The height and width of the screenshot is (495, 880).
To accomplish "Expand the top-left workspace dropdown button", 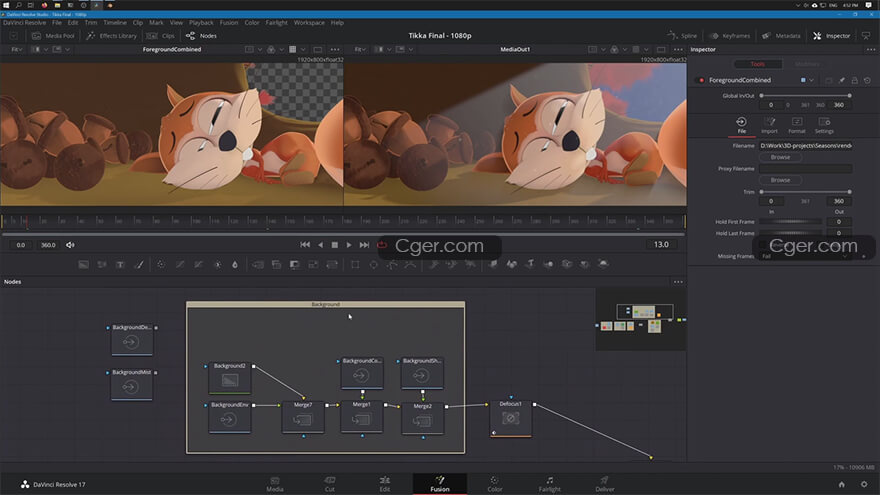I will tap(13, 35).
